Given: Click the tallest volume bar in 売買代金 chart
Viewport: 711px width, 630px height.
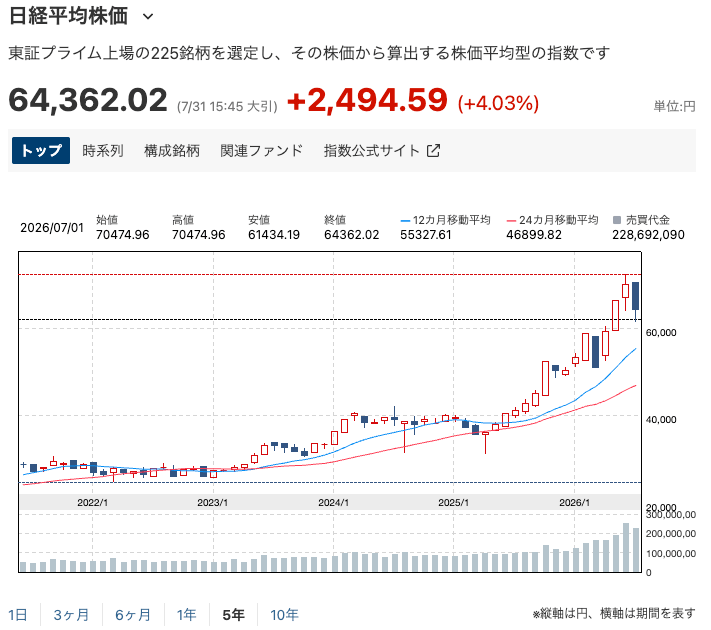Looking at the screenshot, I should (626, 547).
